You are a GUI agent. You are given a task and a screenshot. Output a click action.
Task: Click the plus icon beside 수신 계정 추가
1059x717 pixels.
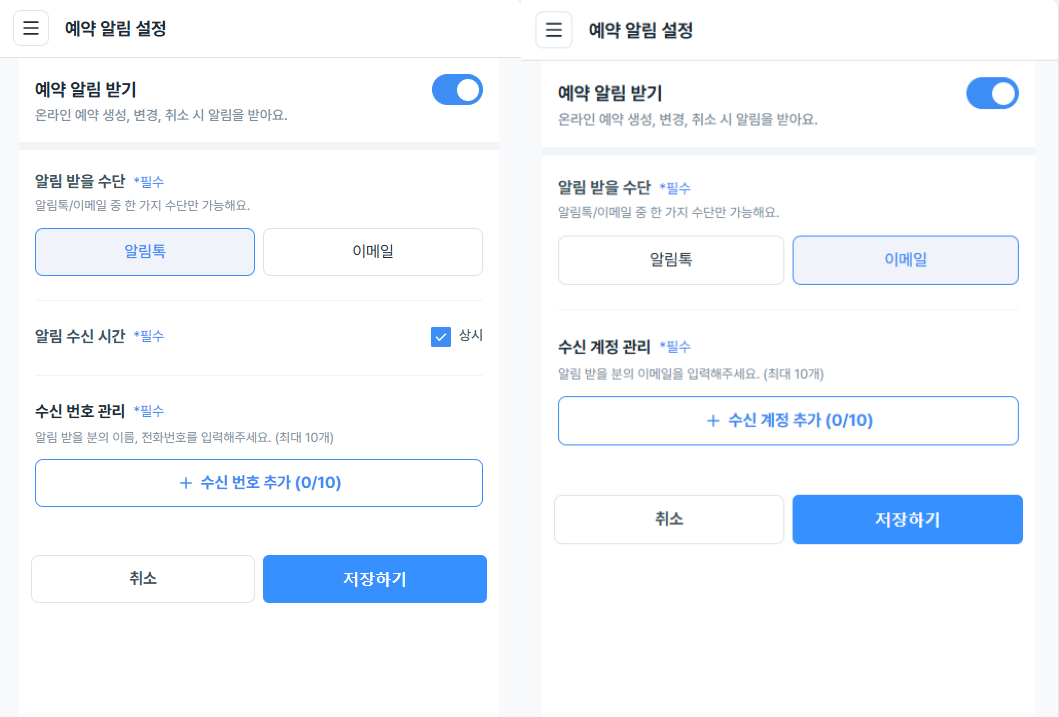713,421
